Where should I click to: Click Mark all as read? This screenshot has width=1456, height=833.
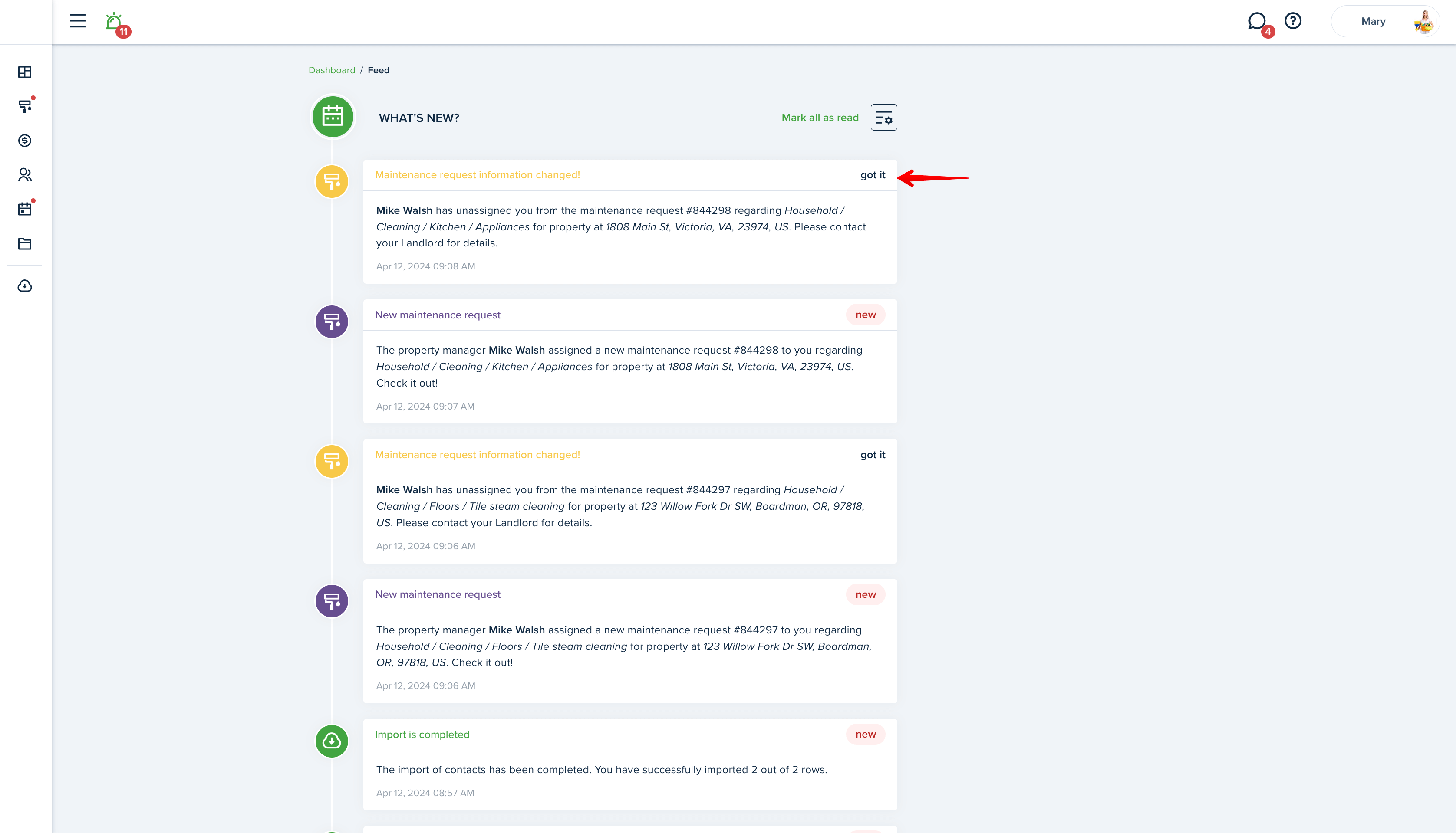820,117
